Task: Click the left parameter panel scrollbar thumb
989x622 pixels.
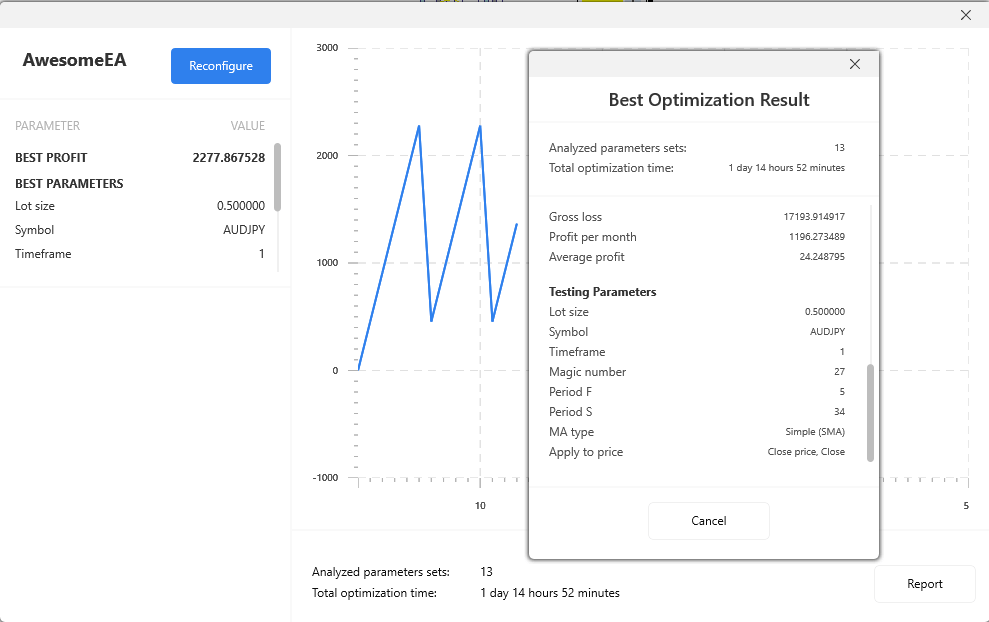Action: pyautogui.click(x=277, y=176)
